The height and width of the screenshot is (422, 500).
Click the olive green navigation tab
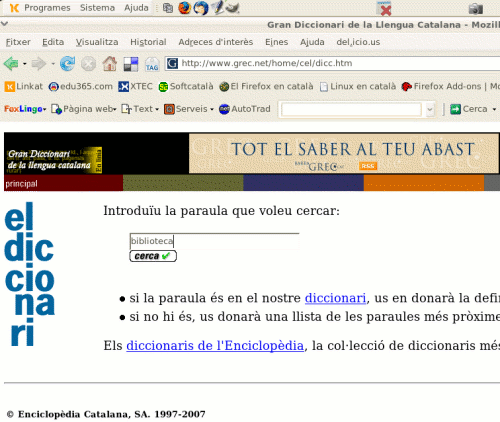click(x=183, y=183)
